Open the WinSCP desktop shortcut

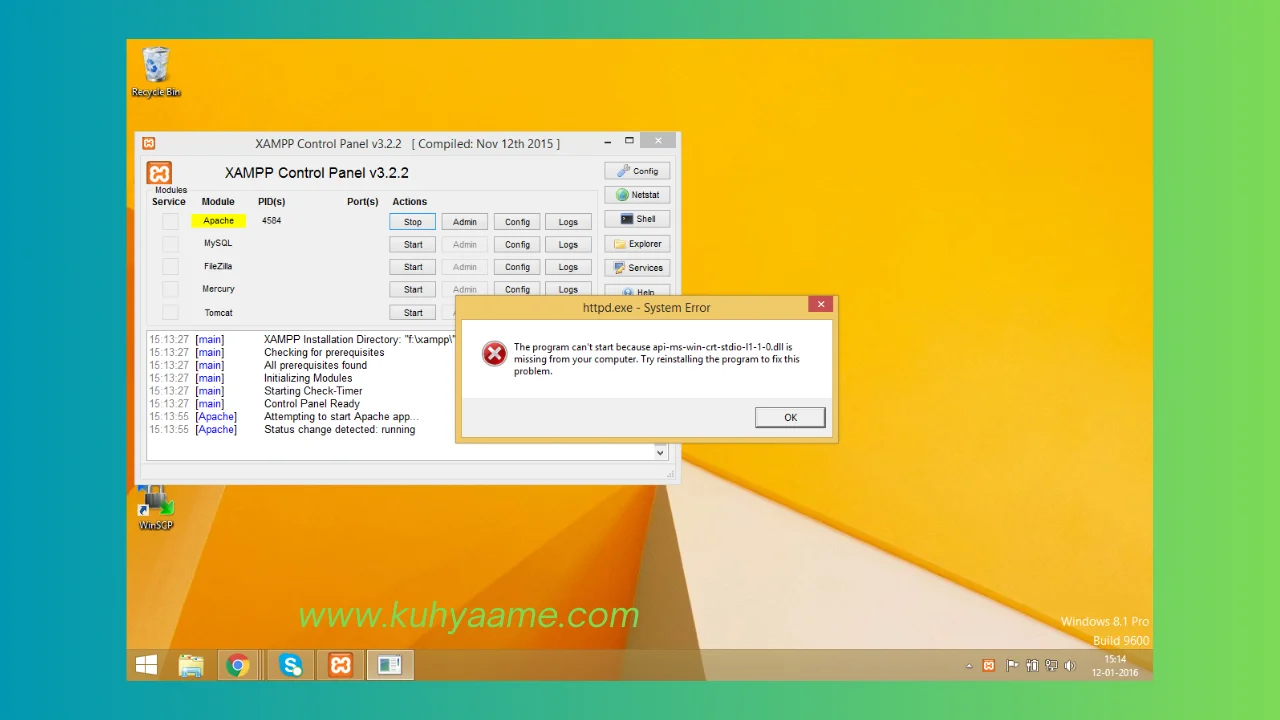click(x=156, y=508)
